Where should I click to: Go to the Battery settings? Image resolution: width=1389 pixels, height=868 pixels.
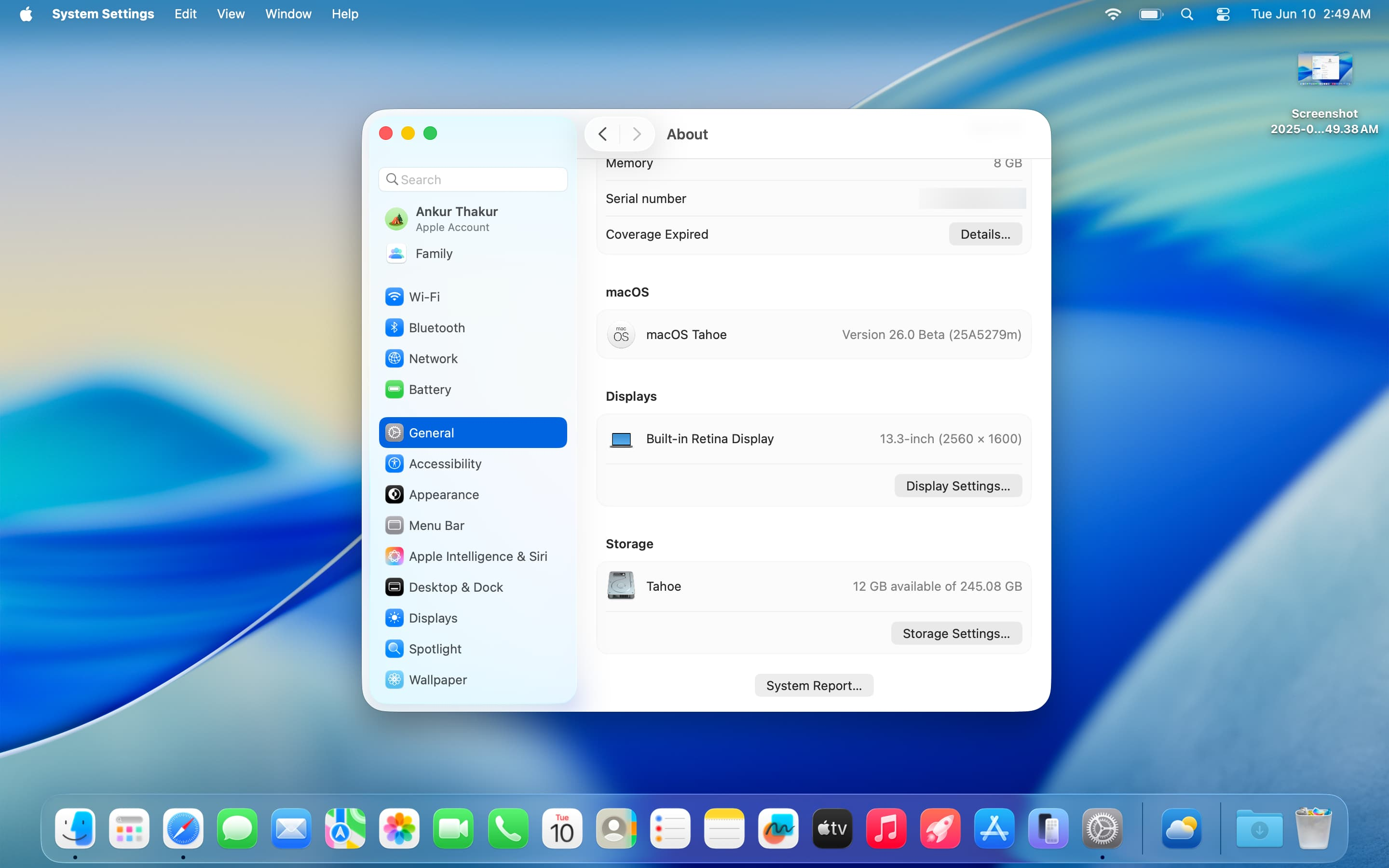click(x=429, y=390)
